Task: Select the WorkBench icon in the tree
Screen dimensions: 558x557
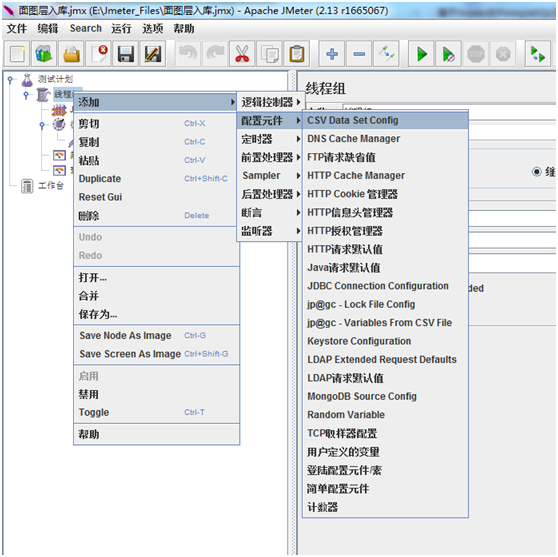Action: click(x=27, y=186)
